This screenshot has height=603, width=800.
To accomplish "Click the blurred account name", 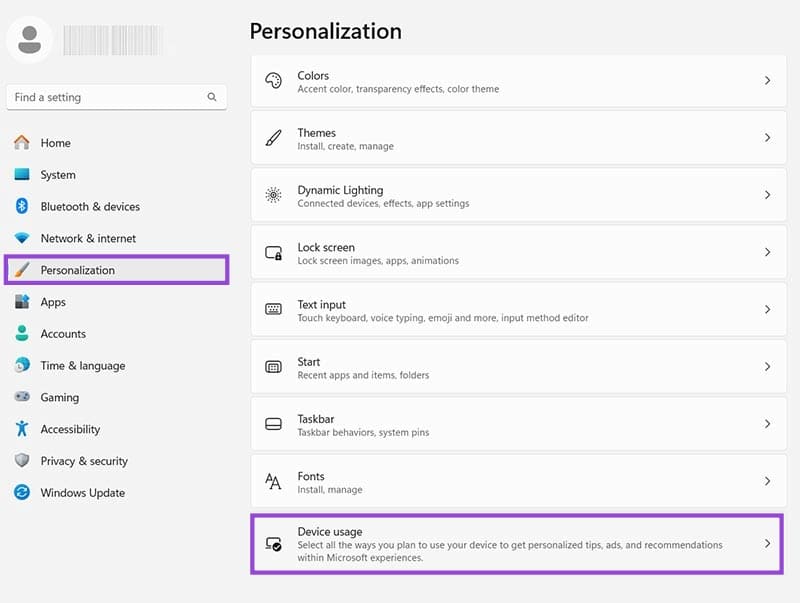I will [x=113, y=40].
